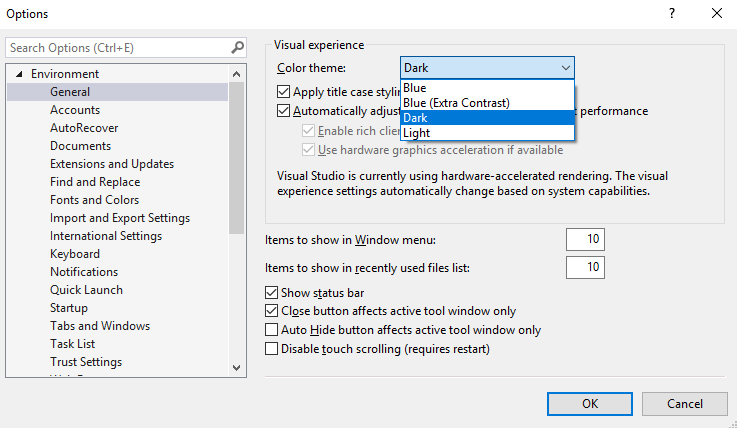737x428 pixels.
Task: Enable Disable touch scrolling option
Action: 271,349
